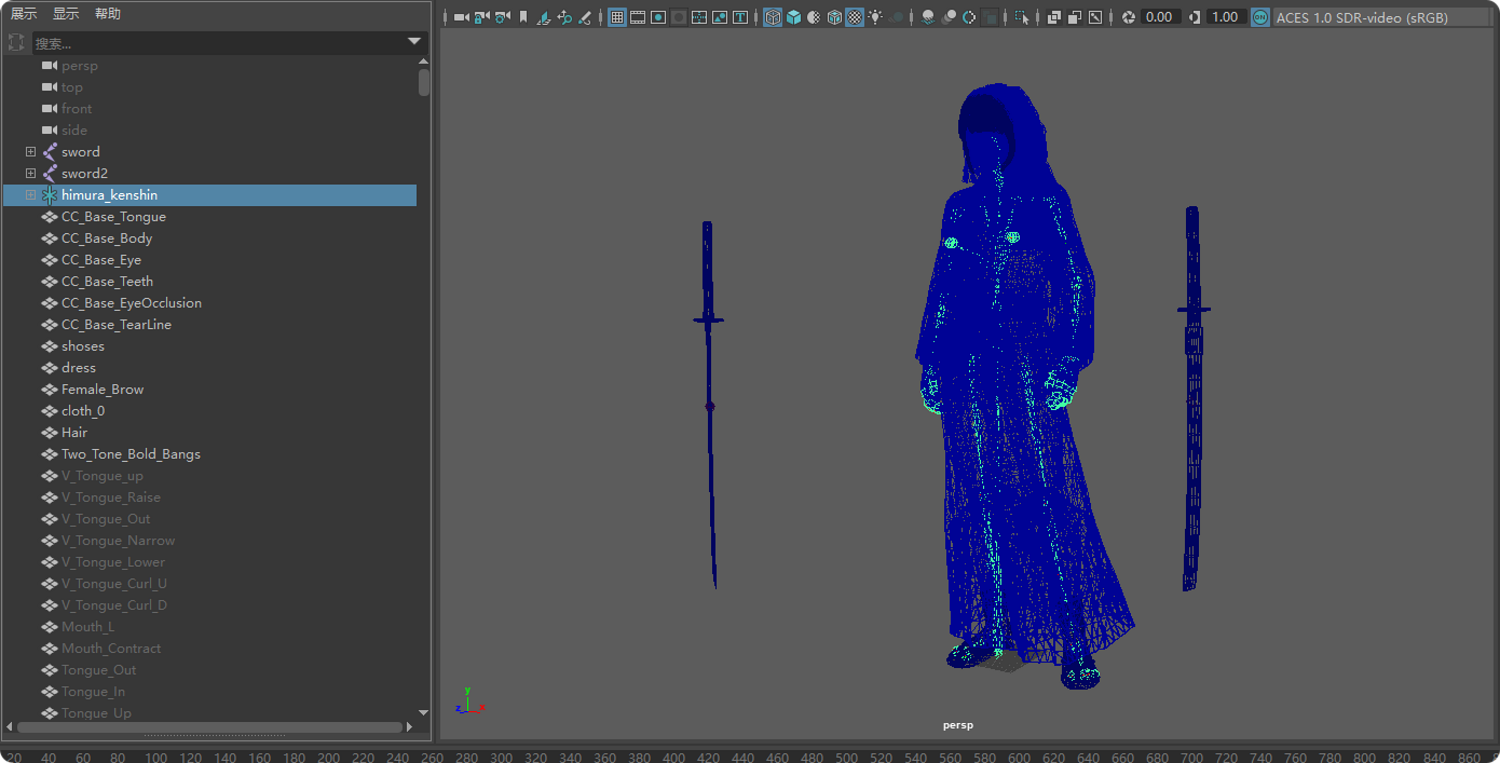This screenshot has width=1500, height=763.
Task: Toggle Multisample Anti-aliasing icon
Action: tap(969, 17)
